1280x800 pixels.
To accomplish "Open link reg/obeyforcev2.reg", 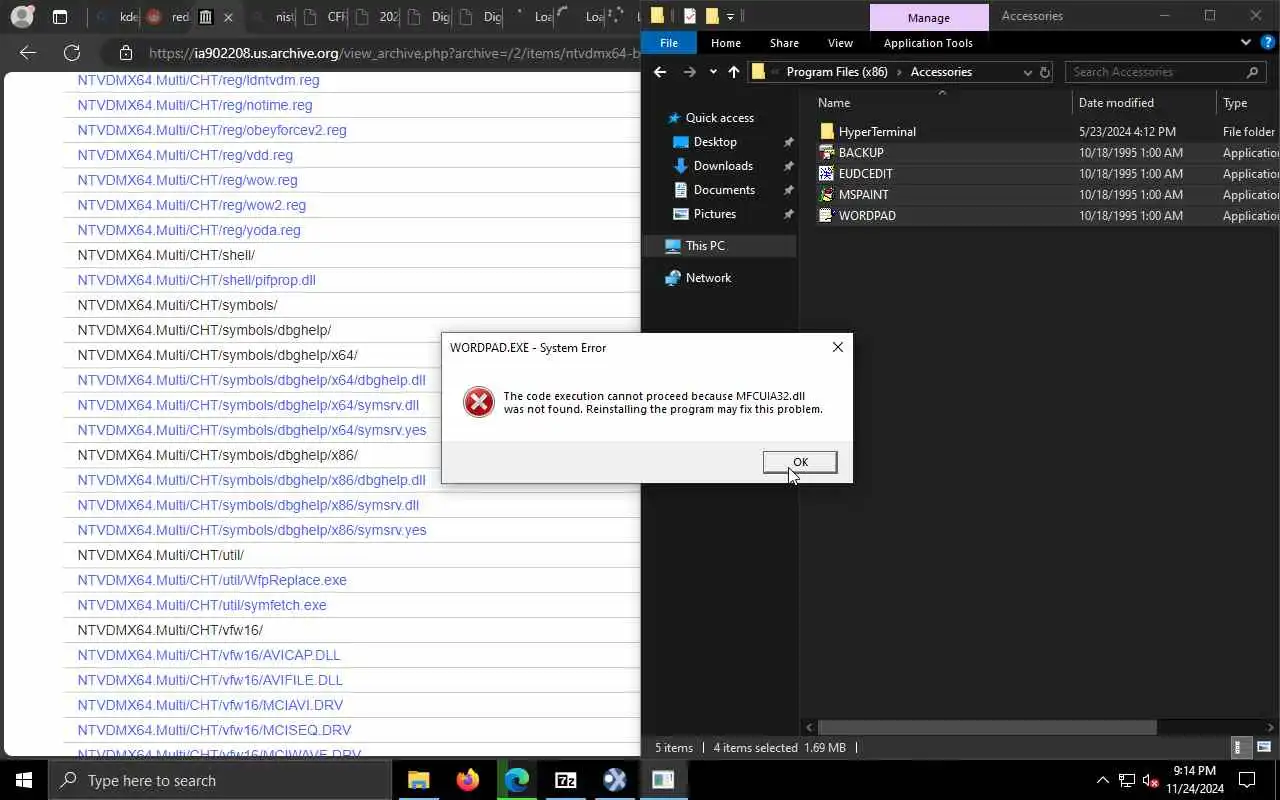I will coord(212,130).
